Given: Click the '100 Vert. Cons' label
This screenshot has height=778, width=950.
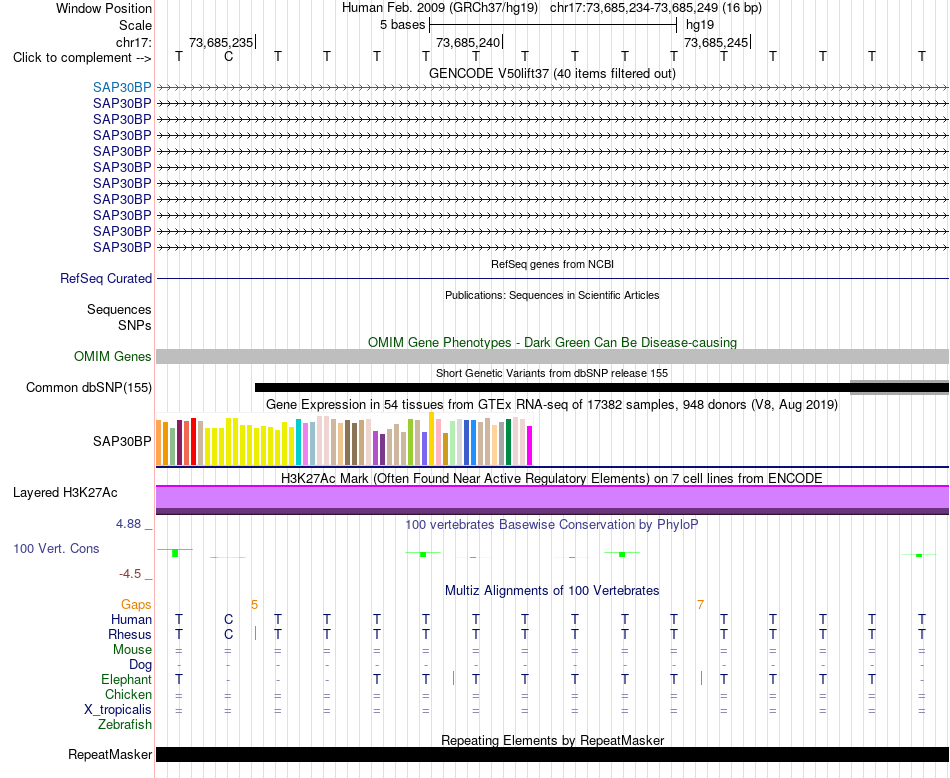Looking at the screenshot, I should pyautogui.click(x=56, y=548).
